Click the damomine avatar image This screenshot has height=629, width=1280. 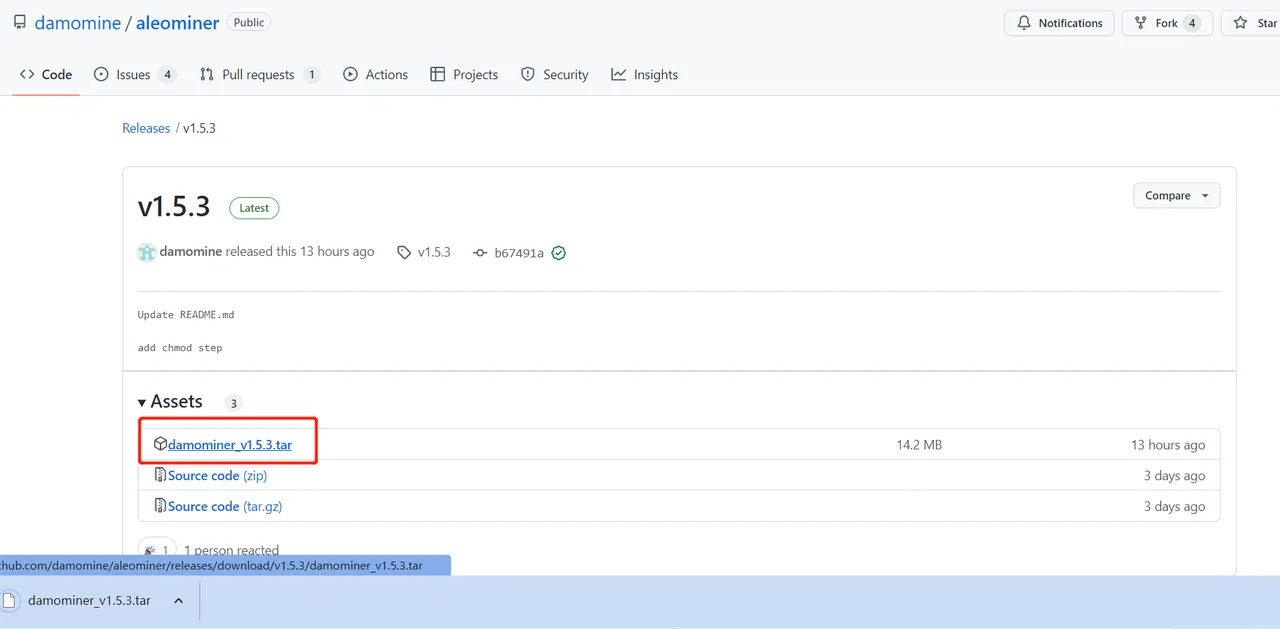(147, 252)
